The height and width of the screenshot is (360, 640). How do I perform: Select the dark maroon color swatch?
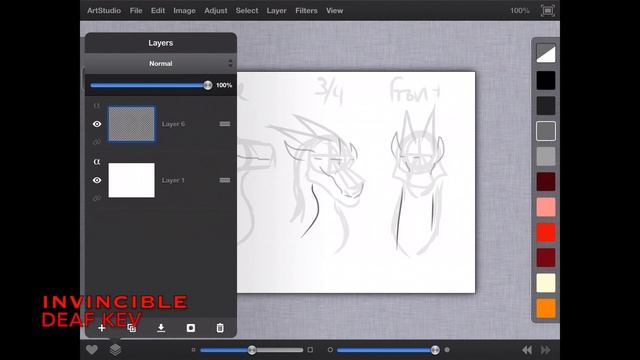pyautogui.click(x=546, y=182)
